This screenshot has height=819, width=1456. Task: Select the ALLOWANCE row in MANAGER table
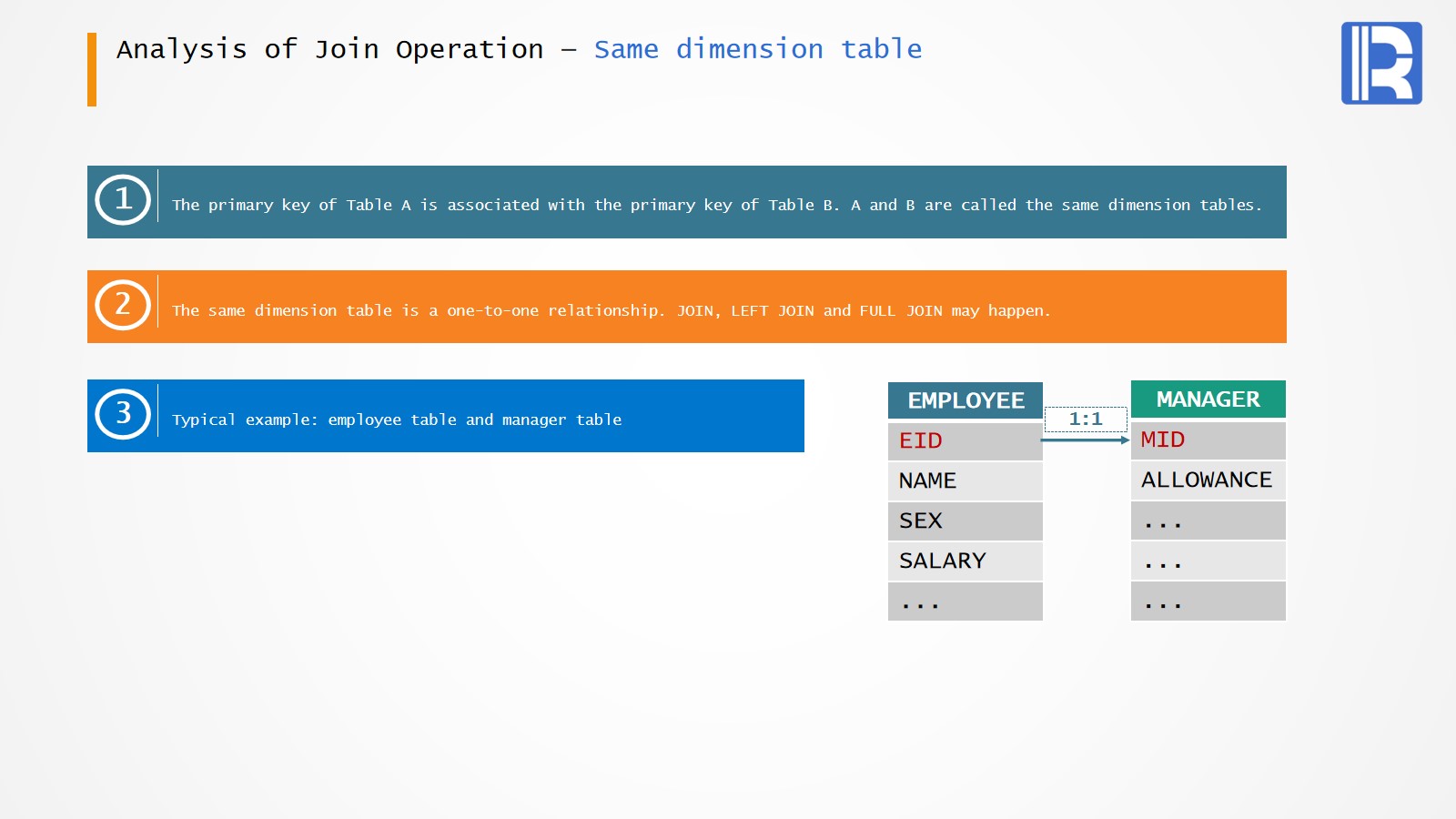point(1208,480)
